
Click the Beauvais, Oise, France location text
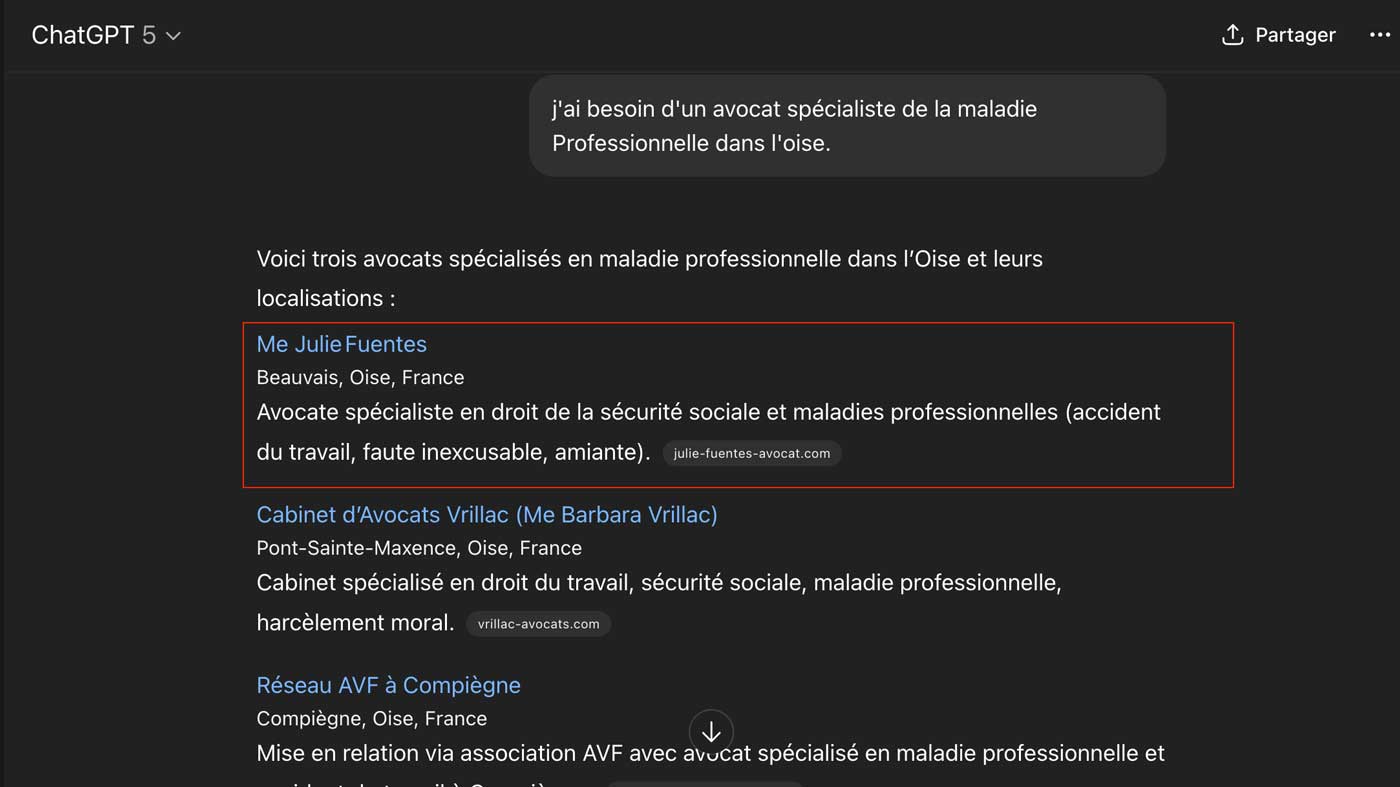tap(360, 377)
